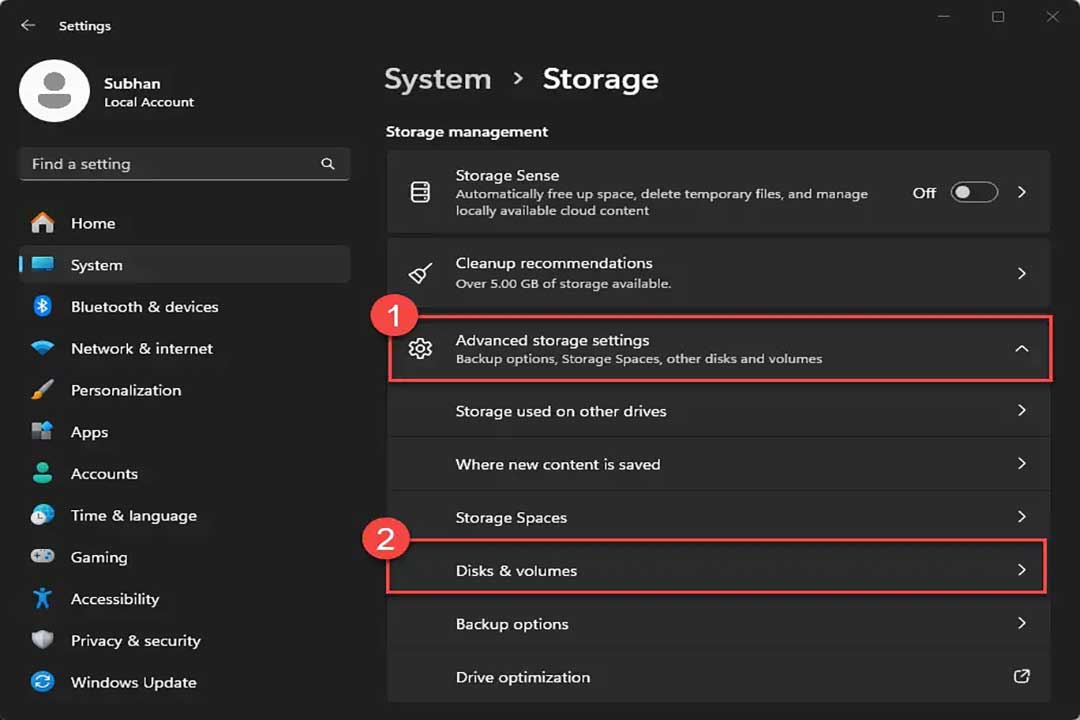Click the System monitor icon
This screenshot has width=1080, height=720.
(43, 265)
